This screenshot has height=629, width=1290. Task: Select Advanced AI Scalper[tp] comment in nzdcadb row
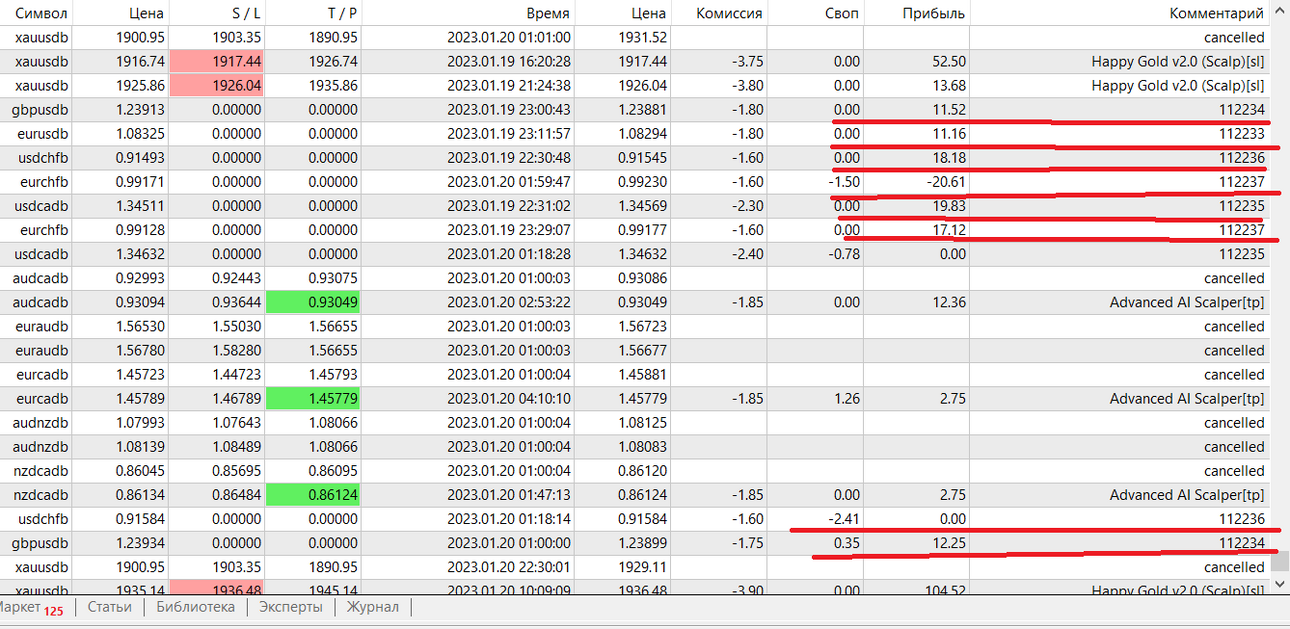pos(1187,494)
